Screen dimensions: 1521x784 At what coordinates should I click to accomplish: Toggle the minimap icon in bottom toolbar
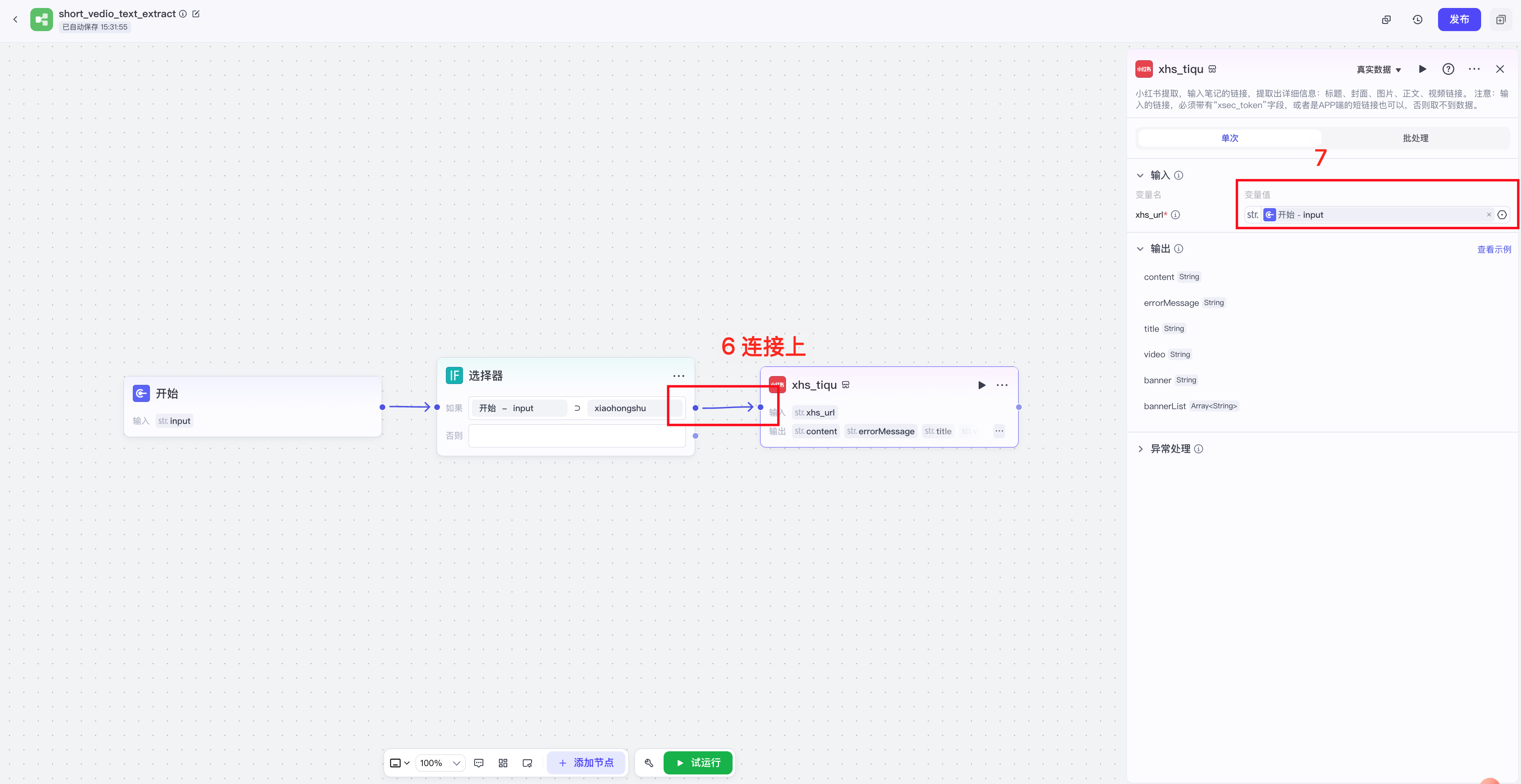527,763
